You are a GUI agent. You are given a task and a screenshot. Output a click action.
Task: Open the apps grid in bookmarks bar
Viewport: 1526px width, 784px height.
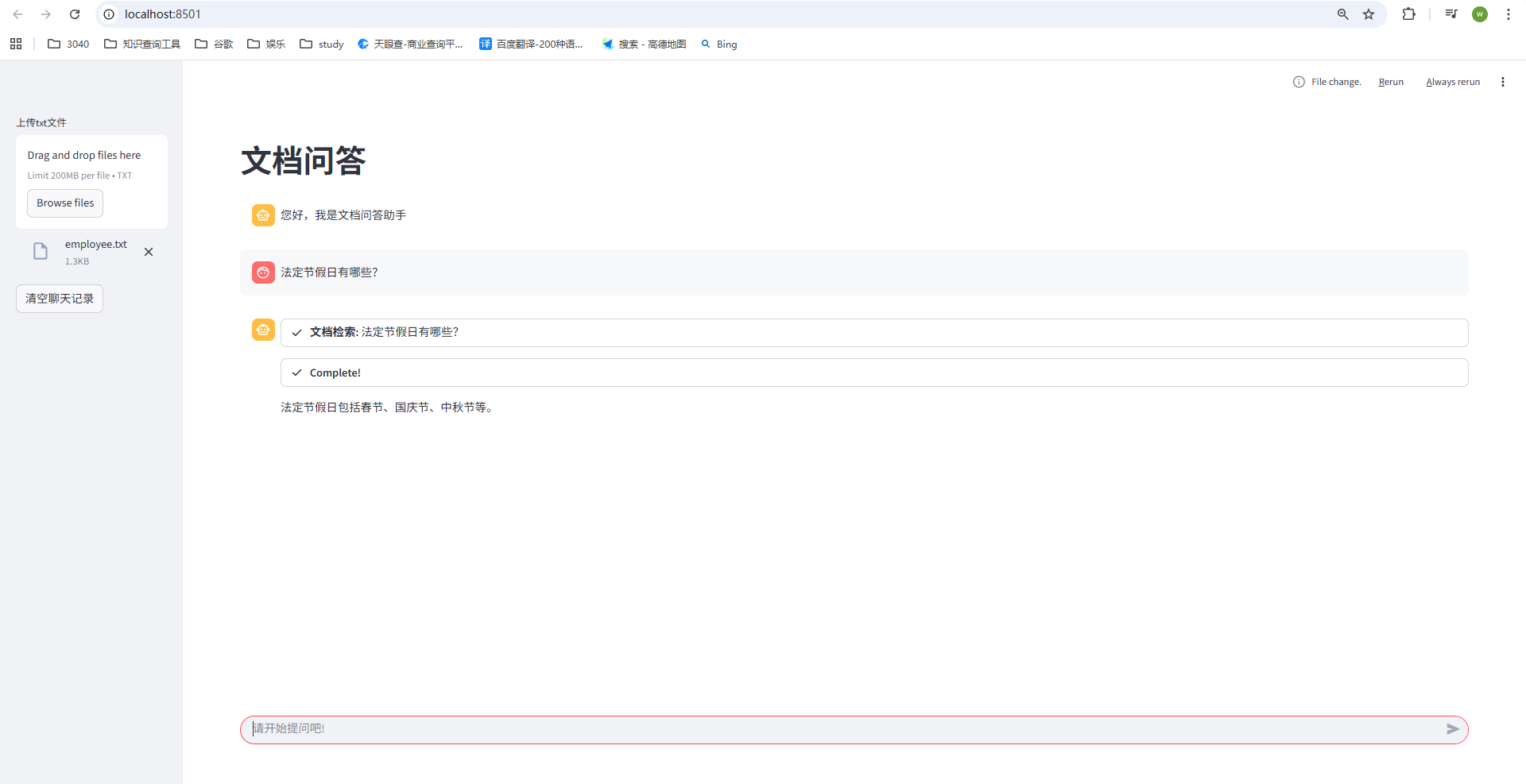pyautogui.click(x=16, y=44)
